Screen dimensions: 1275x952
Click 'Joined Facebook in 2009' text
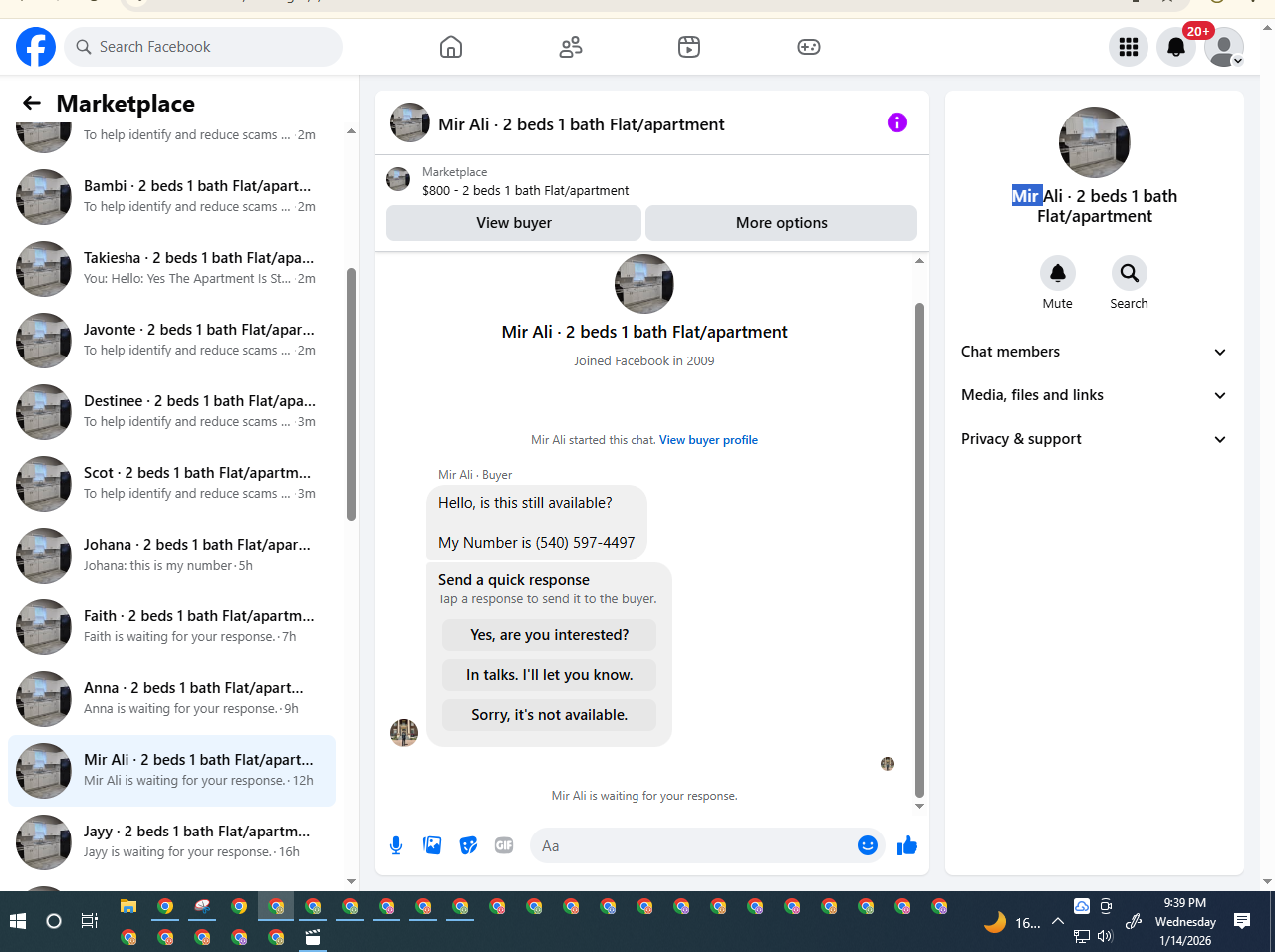(644, 361)
